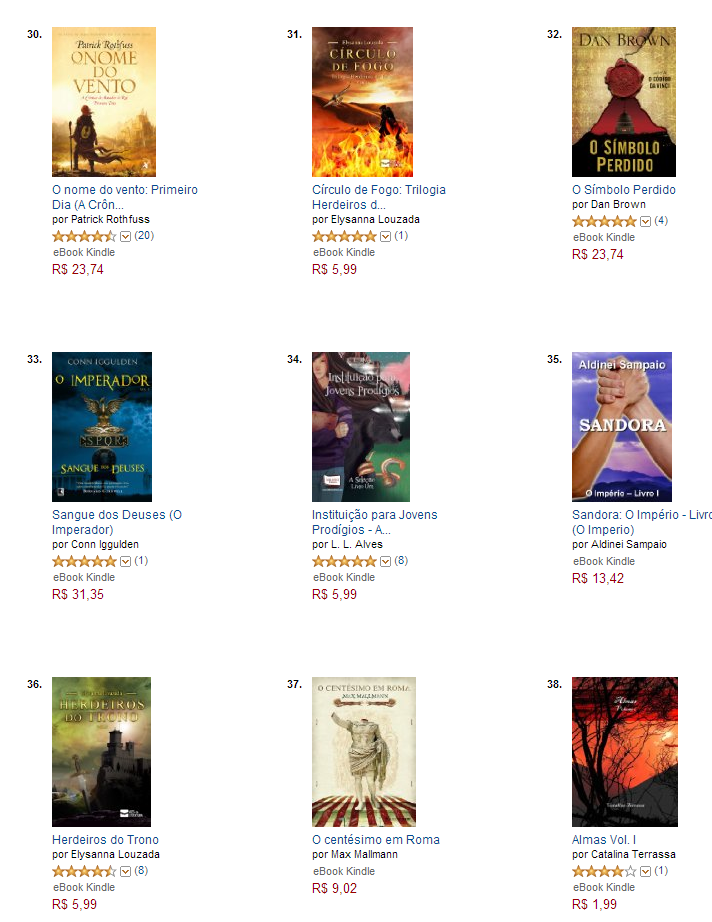Click the Herdeiros do Trono title link
This screenshot has height=922, width=712.
(x=105, y=840)
